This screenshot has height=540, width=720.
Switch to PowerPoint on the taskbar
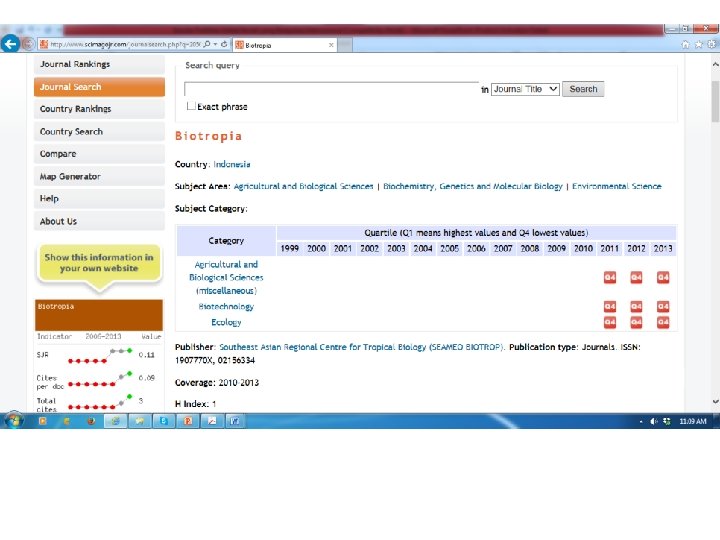[x=188, y=421]
